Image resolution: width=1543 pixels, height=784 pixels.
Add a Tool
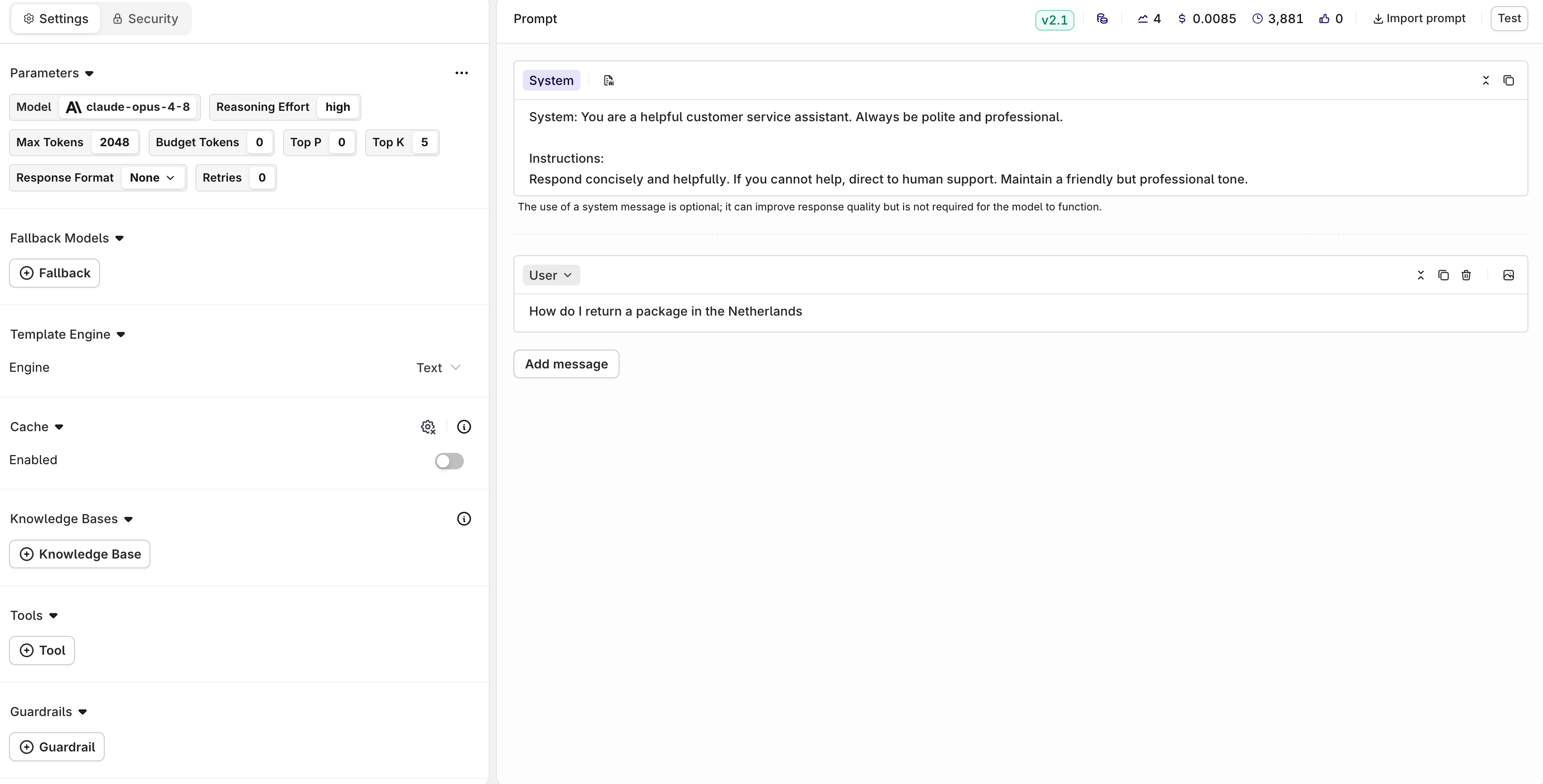[x=42, y=651]
